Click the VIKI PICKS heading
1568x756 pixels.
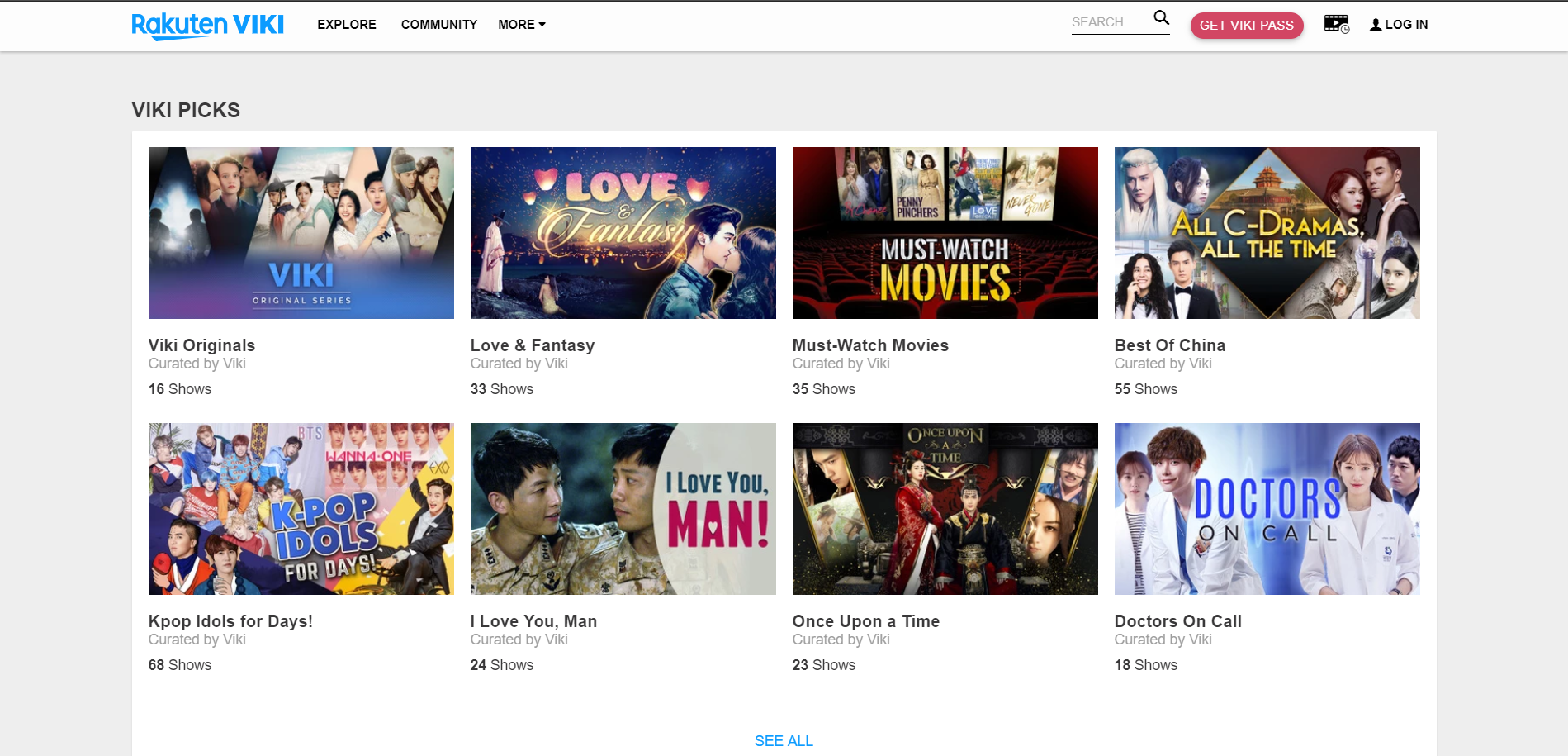(x=186, y=110)
